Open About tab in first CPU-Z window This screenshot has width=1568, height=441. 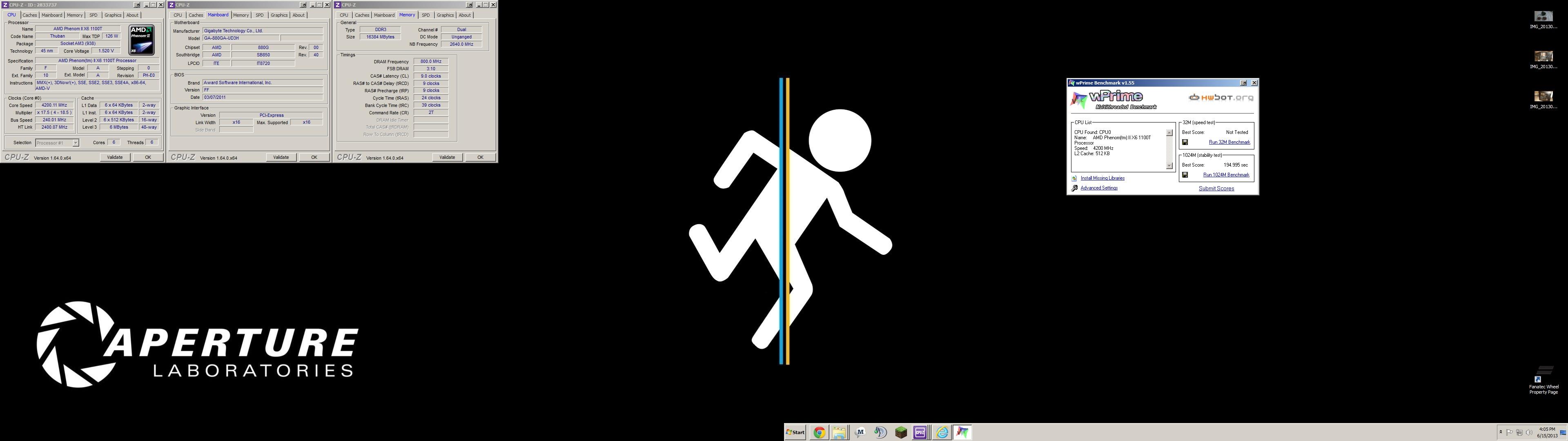click(132, 15)
